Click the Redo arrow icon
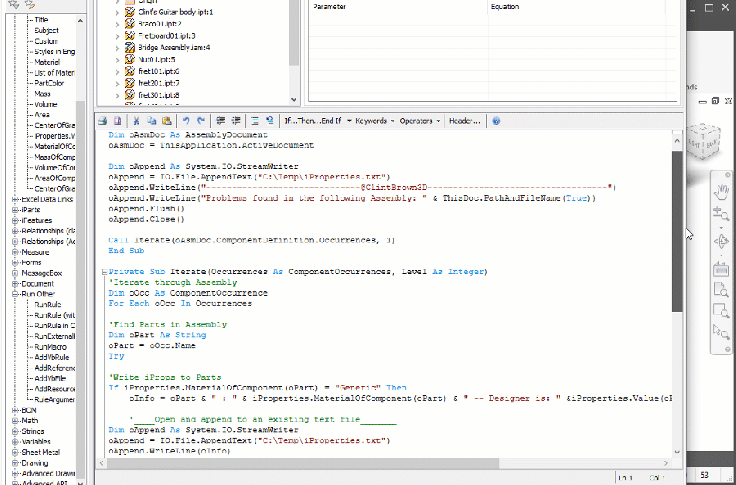This screenshot has width=736, height=485. [x=201, y=120]
